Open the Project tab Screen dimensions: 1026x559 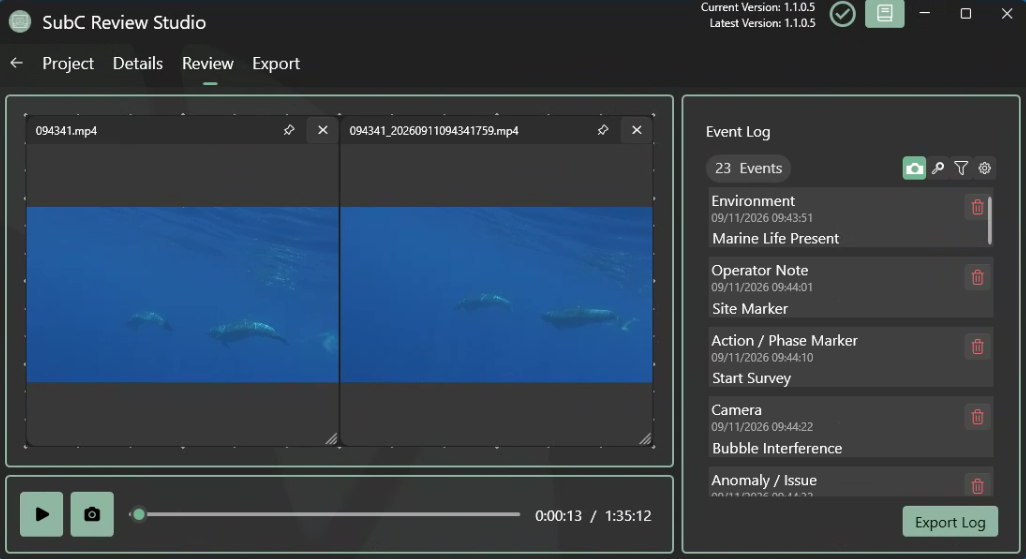tap(68, 63)
